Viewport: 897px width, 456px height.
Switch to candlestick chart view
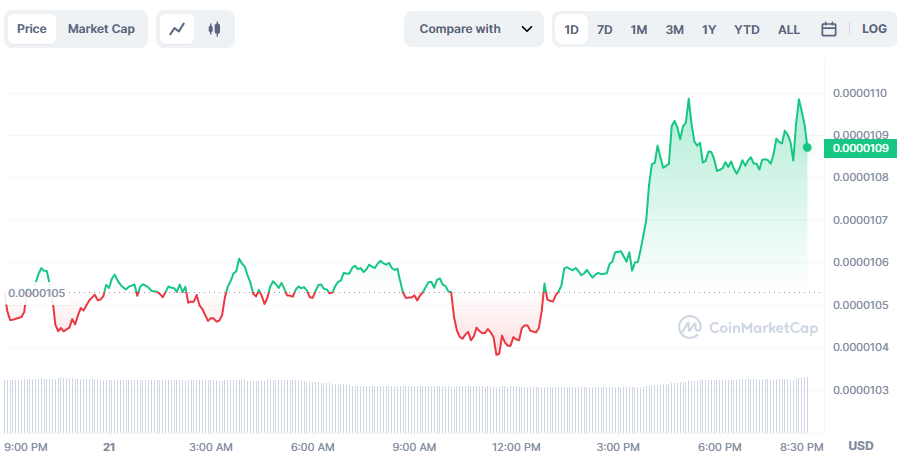213,29
